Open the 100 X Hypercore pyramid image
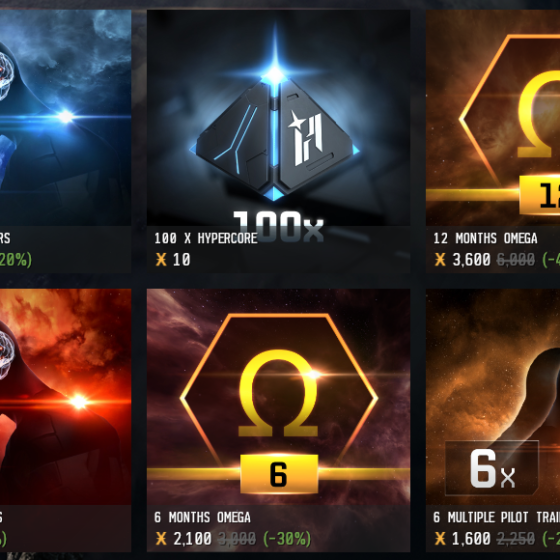This screenshot has height=560, width=560. coord(278,118)
